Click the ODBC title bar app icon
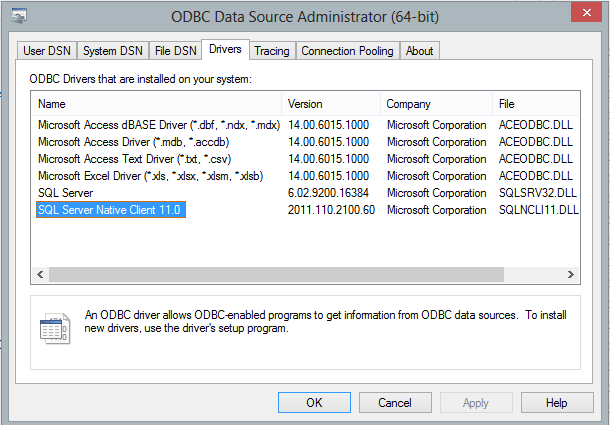Viewport: 610px width, 425px height. [19, 16]
